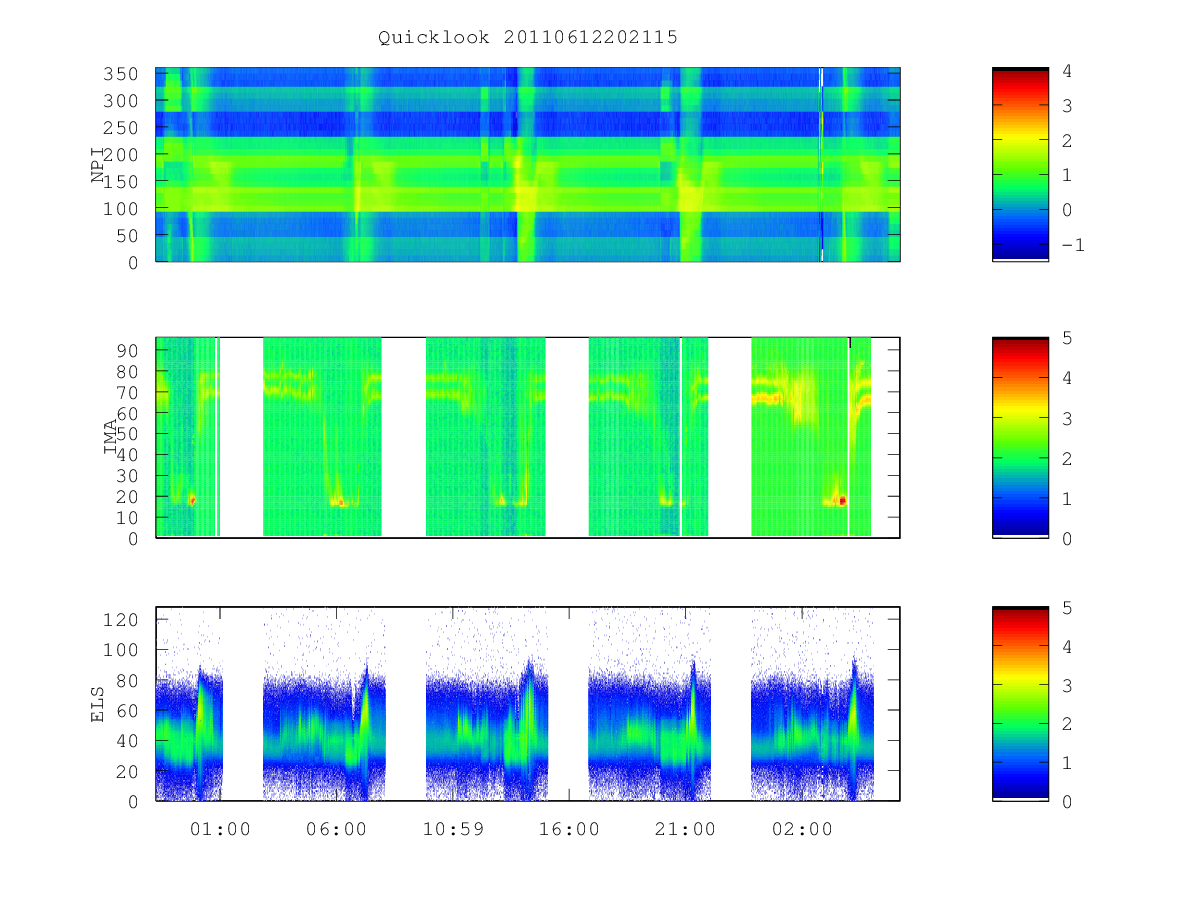Click the 5 label on ELS colorbar
This screenshot has height=900, width=1200.
(1067, 607)
